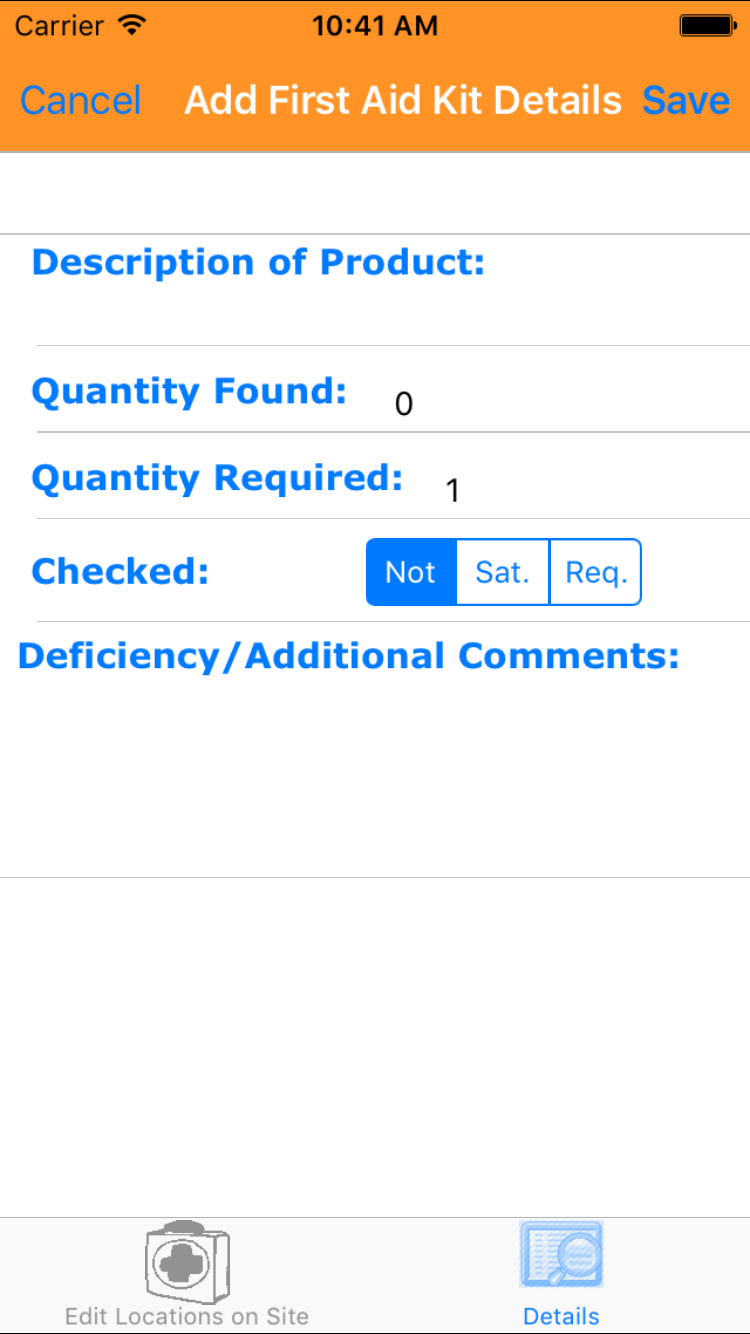Tap the Checked label

click(120, 571)
